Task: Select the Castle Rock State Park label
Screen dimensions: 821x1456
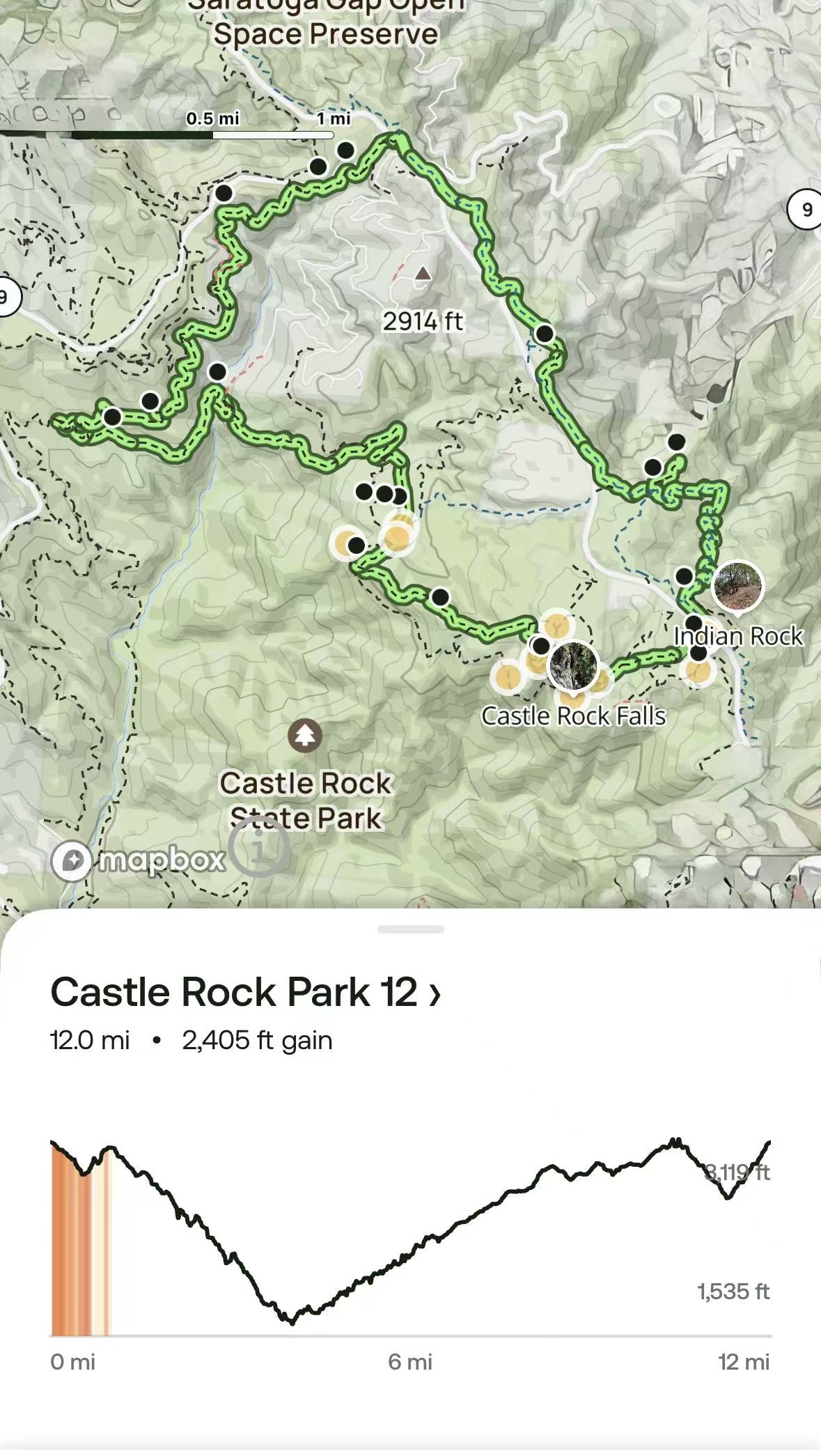Action: pos(306,800)
